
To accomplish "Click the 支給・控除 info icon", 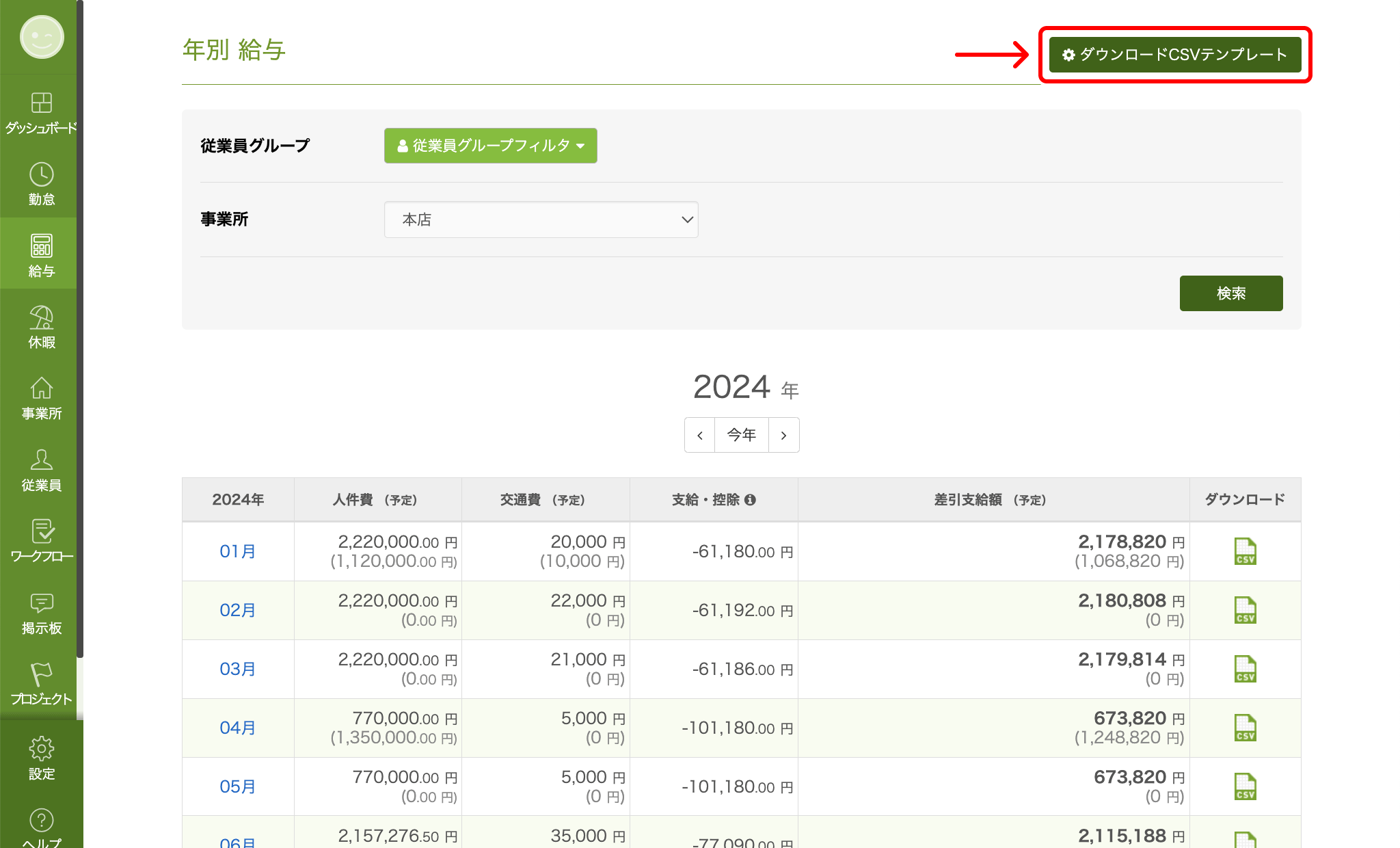I will tap(750, 500).
